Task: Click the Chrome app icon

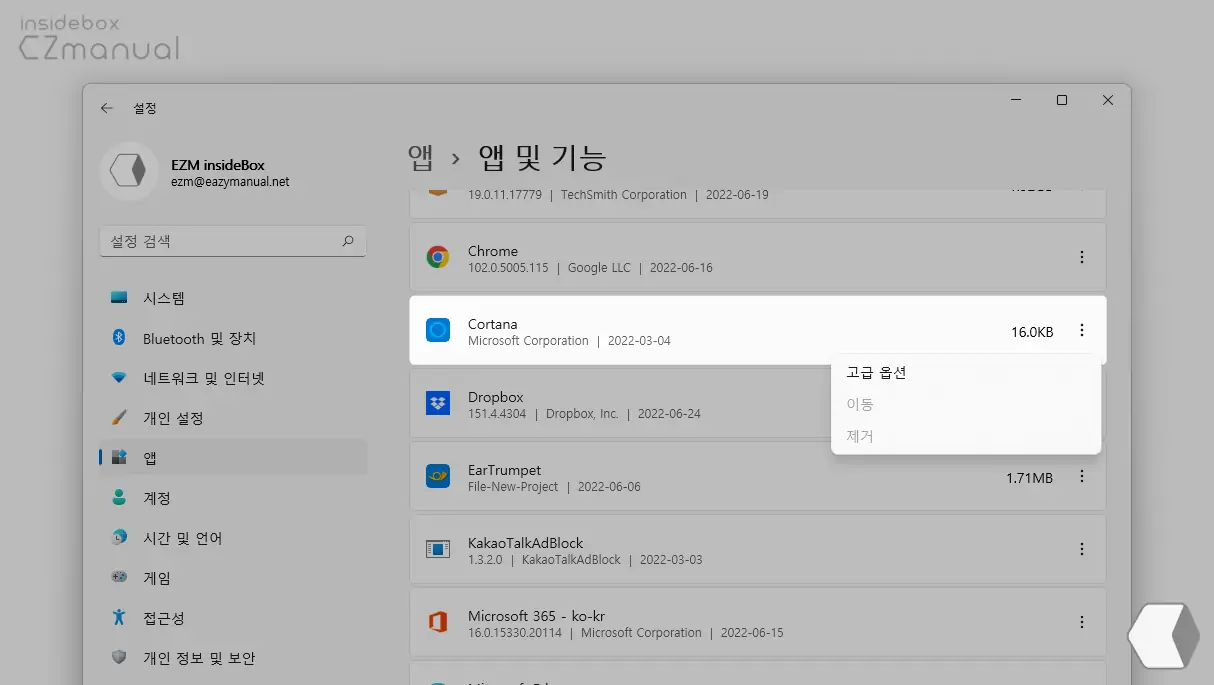Action: (x=438, y=257)
